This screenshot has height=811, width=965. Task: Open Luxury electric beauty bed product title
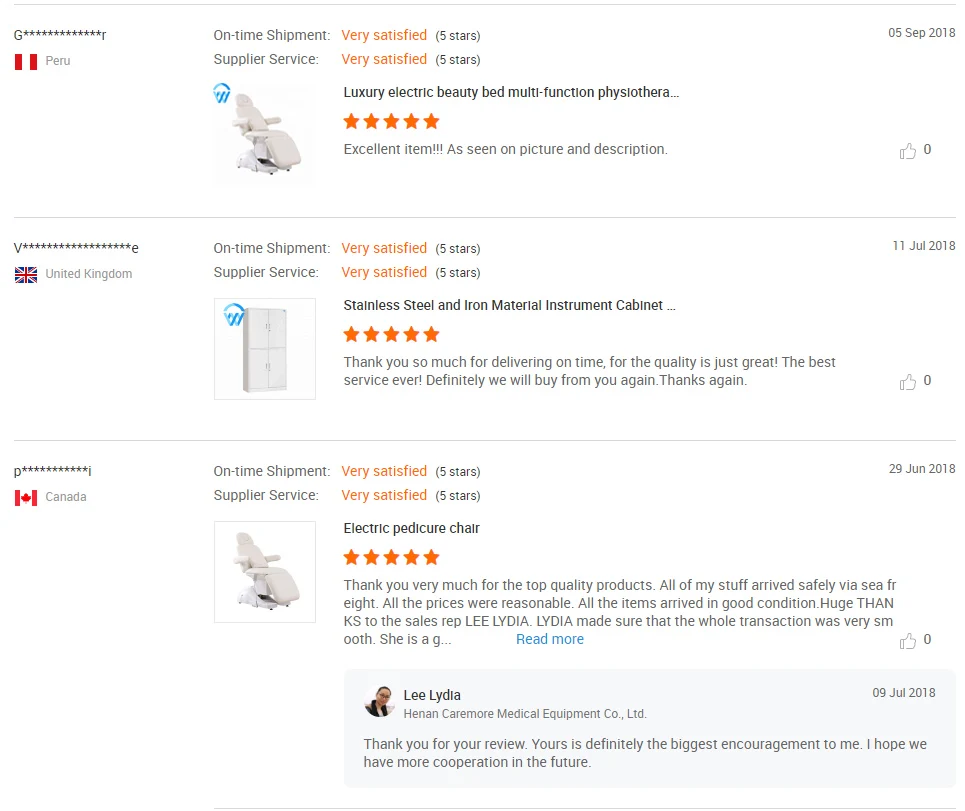511,93
